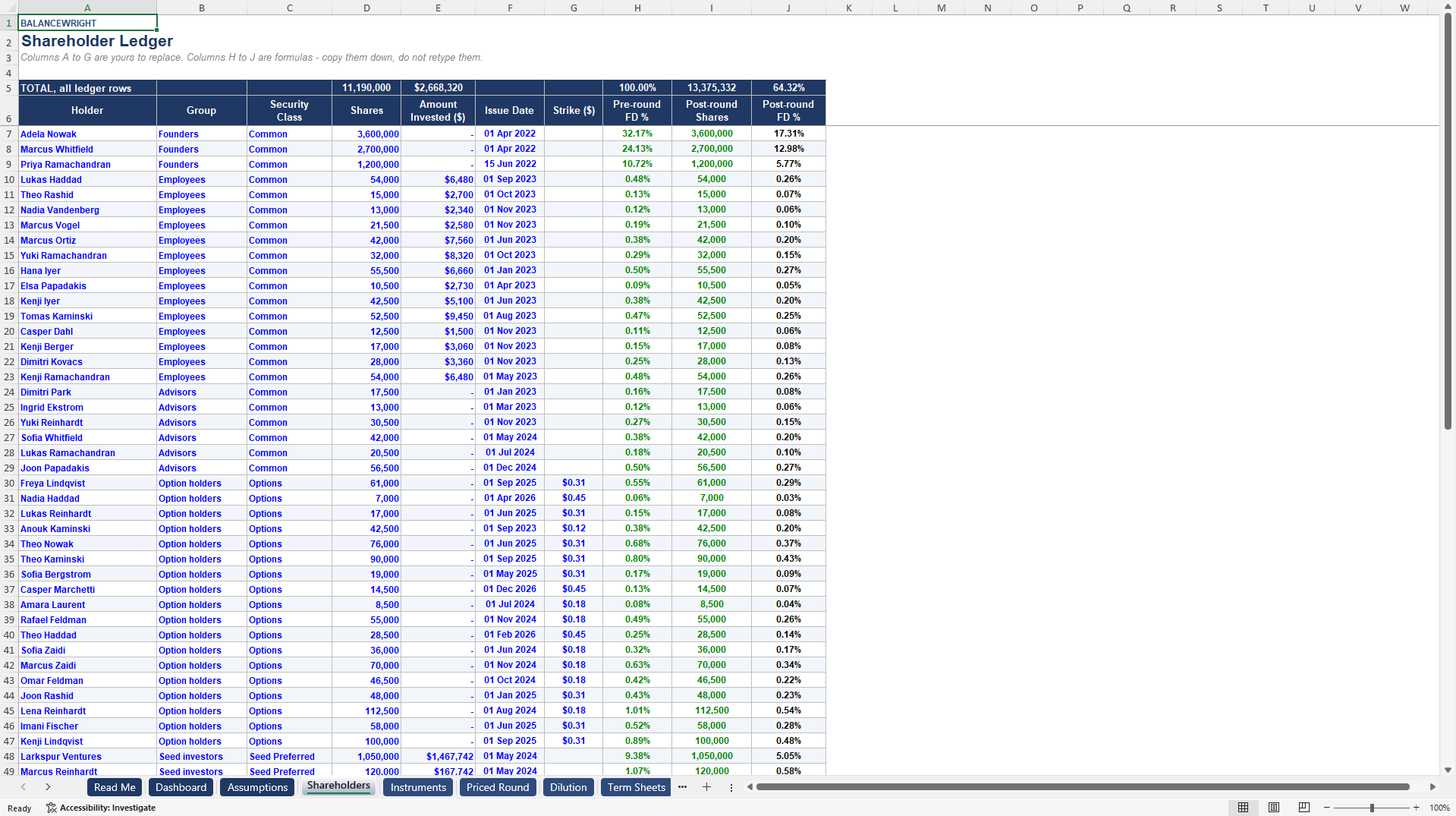This screenshot has height=816, width=1456.
Task: Adjust the zoom slider handle
Action: (x=1372, y=808)
